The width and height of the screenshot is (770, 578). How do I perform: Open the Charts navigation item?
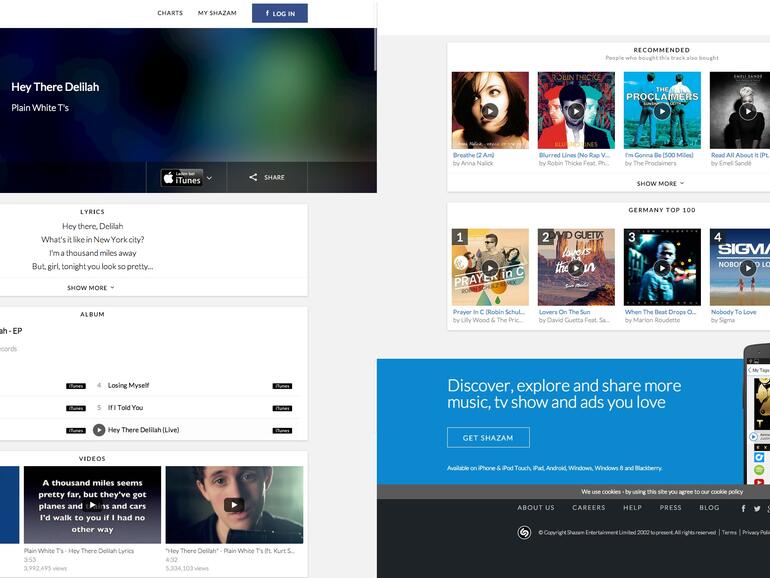(x=170, y=13)
